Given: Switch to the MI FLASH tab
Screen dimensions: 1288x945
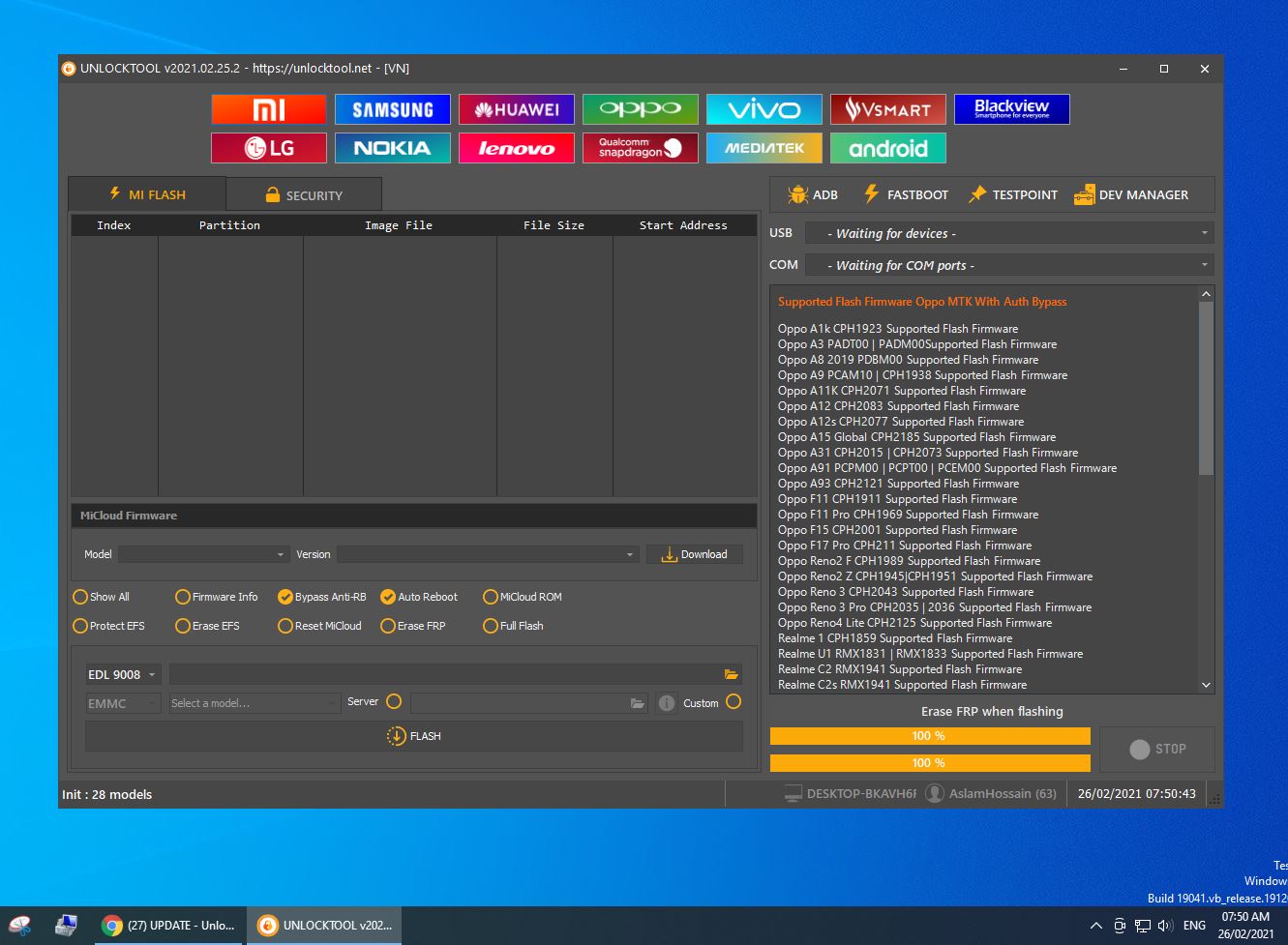Looking at the screenshot, I should [147, 194].
